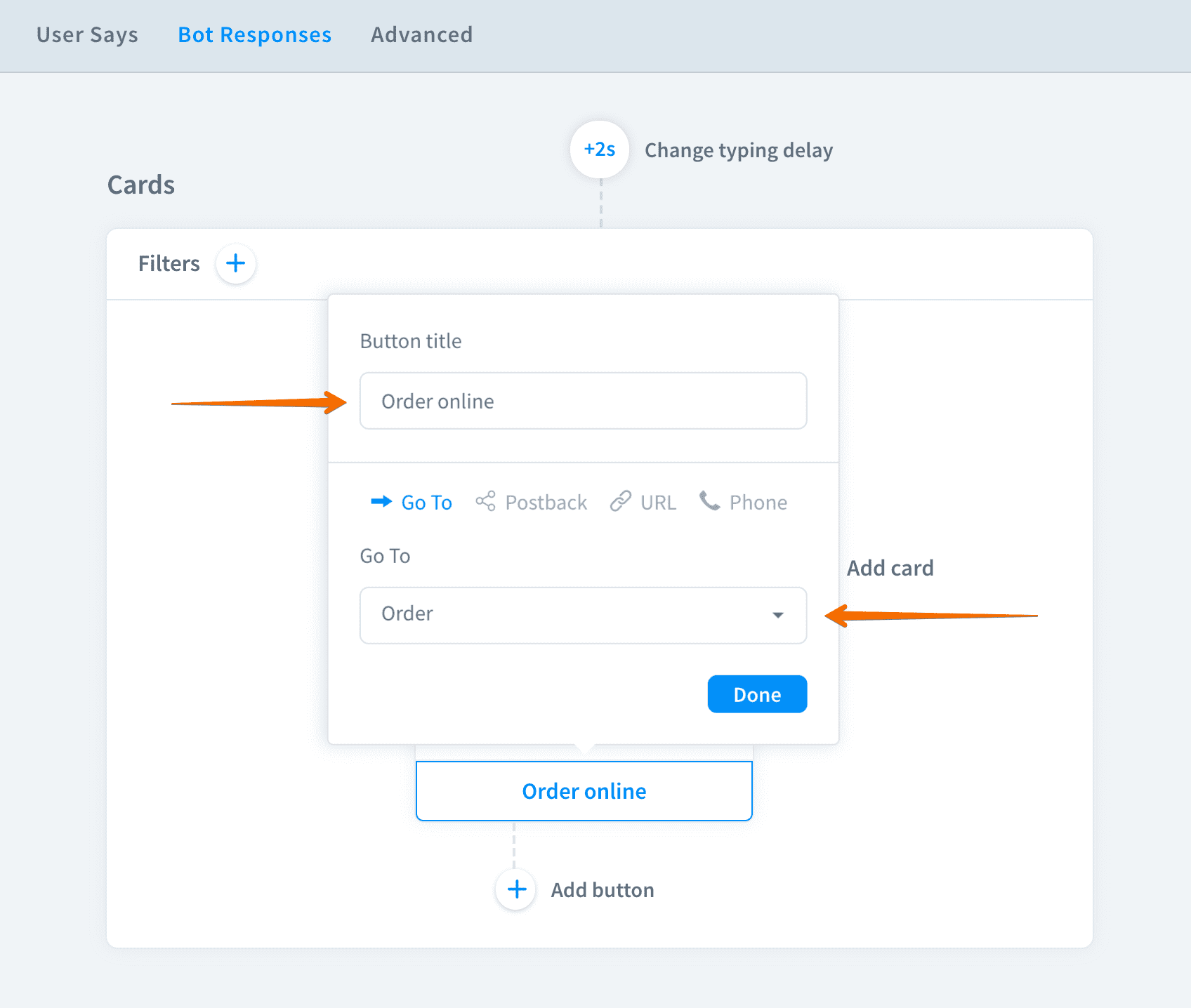Select the URL button type label
Viewport: 1191px width, 1008px height.
click(658, 503)
